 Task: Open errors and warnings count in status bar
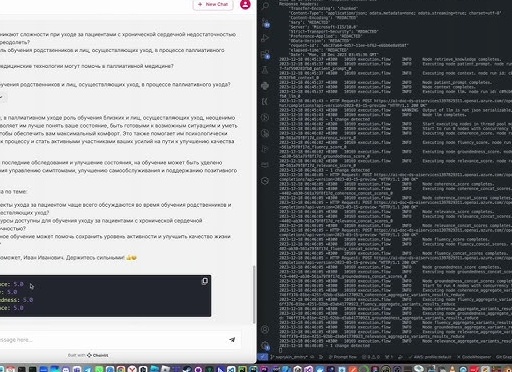point(371,357)
